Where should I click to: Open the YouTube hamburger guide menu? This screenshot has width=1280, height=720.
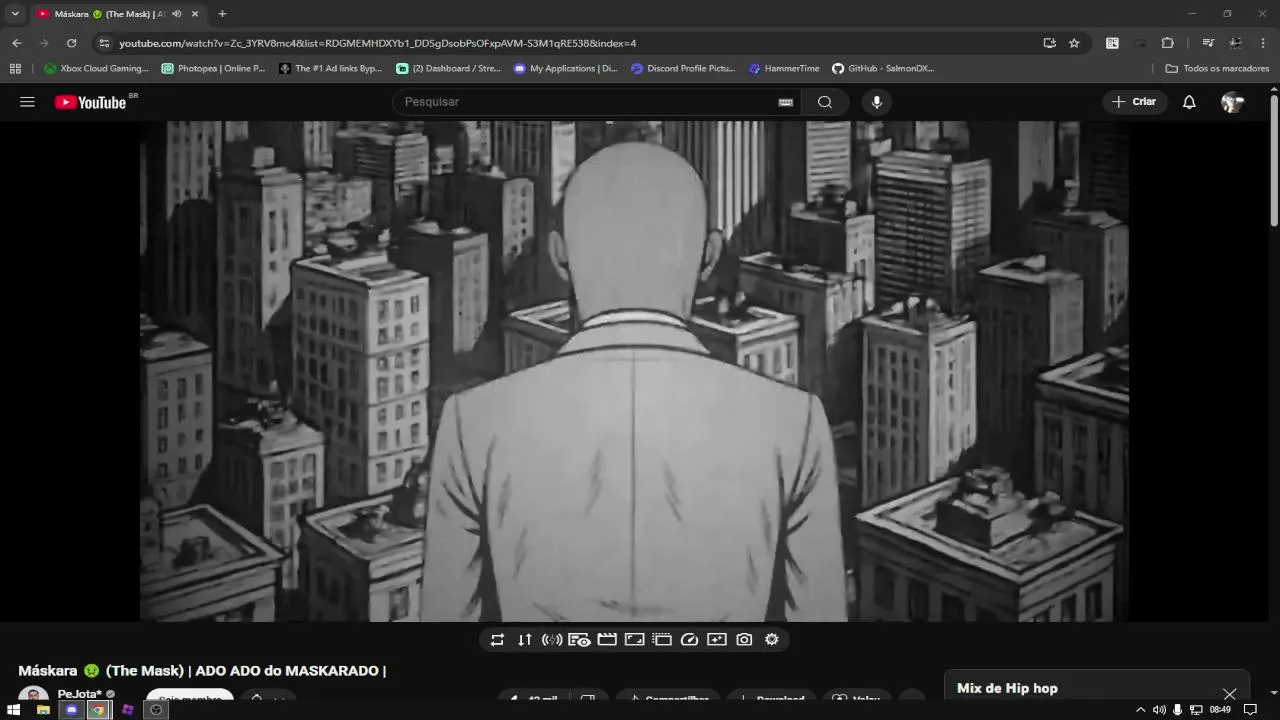[x=27, y=102]
